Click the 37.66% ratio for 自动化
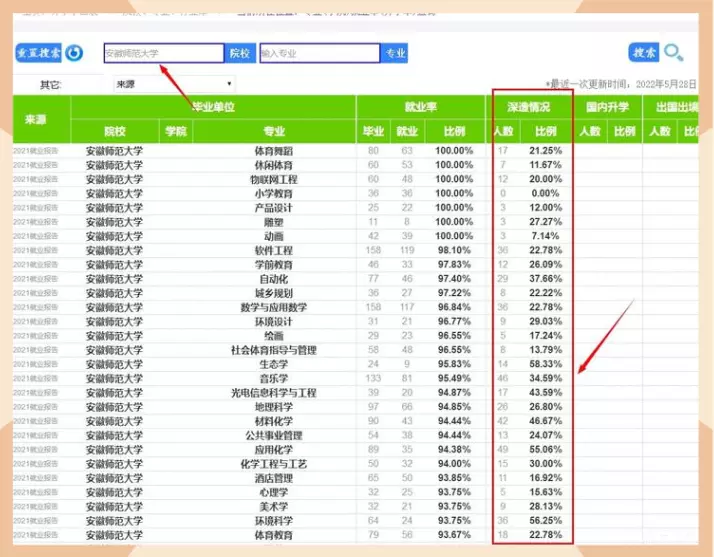This screenshot has height=557, width=714. click(546, 279)
